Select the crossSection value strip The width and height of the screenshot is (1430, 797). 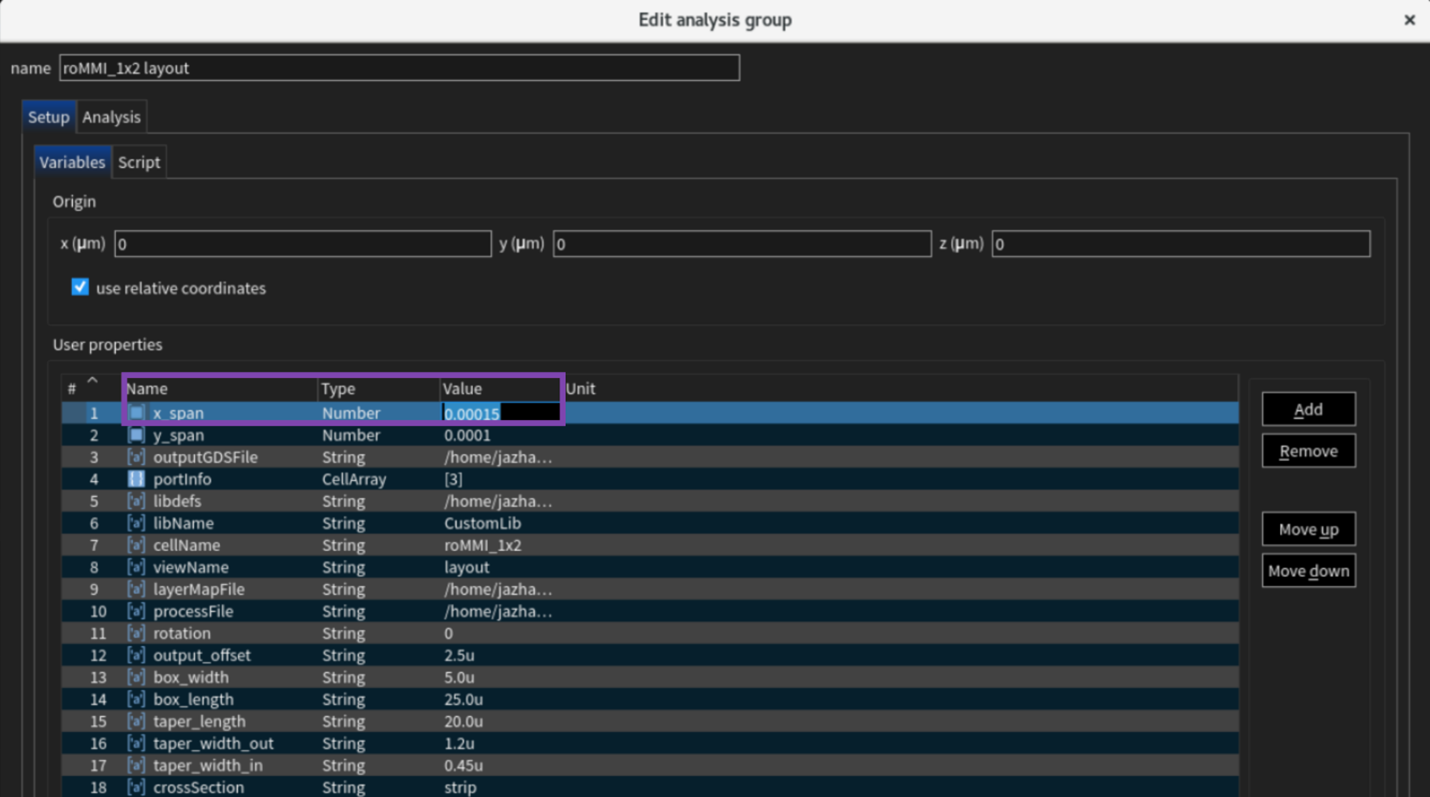click(x=460, y=787)
